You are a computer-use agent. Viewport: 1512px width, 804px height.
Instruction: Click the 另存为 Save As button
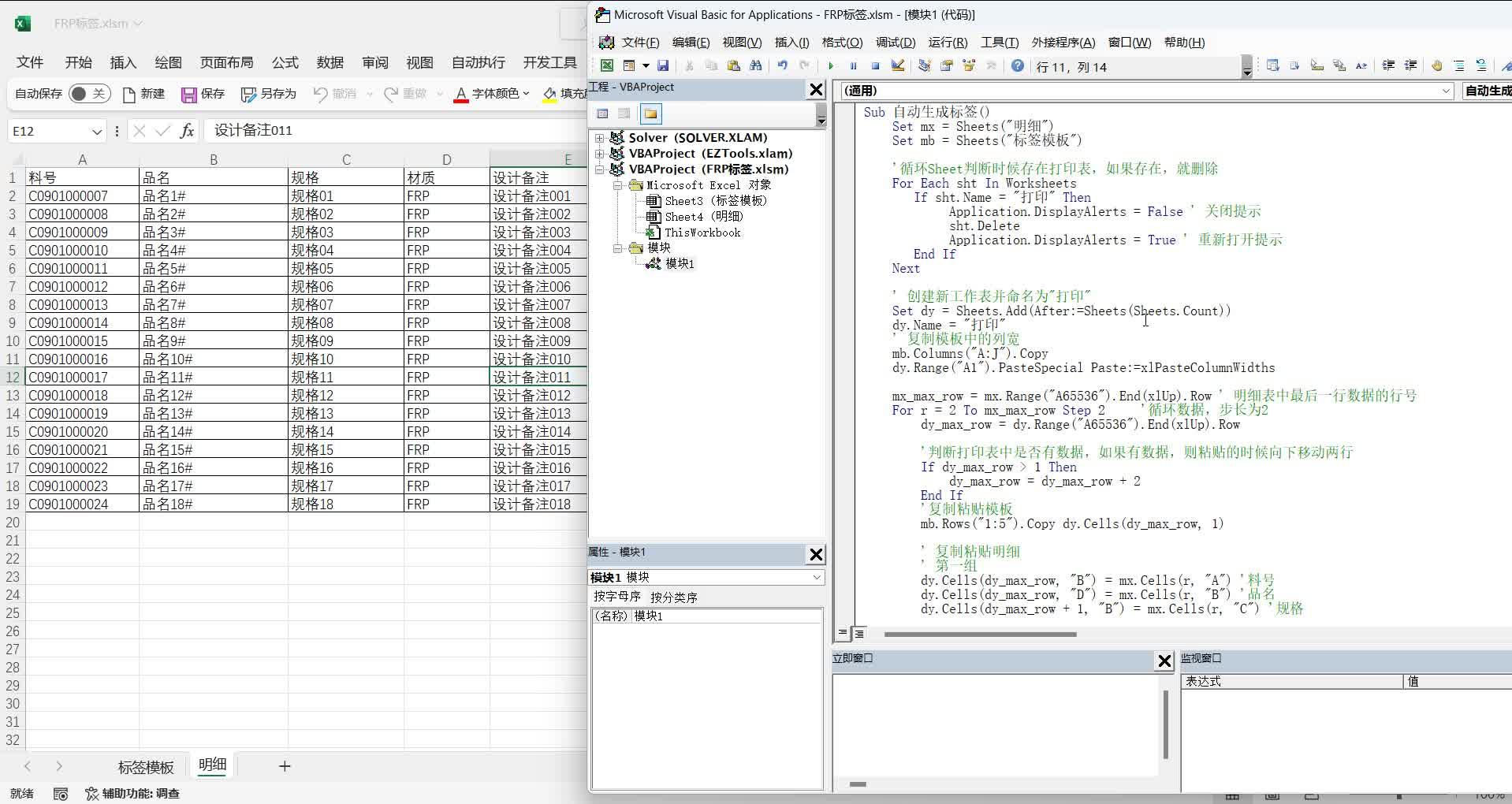pos(269,94)
